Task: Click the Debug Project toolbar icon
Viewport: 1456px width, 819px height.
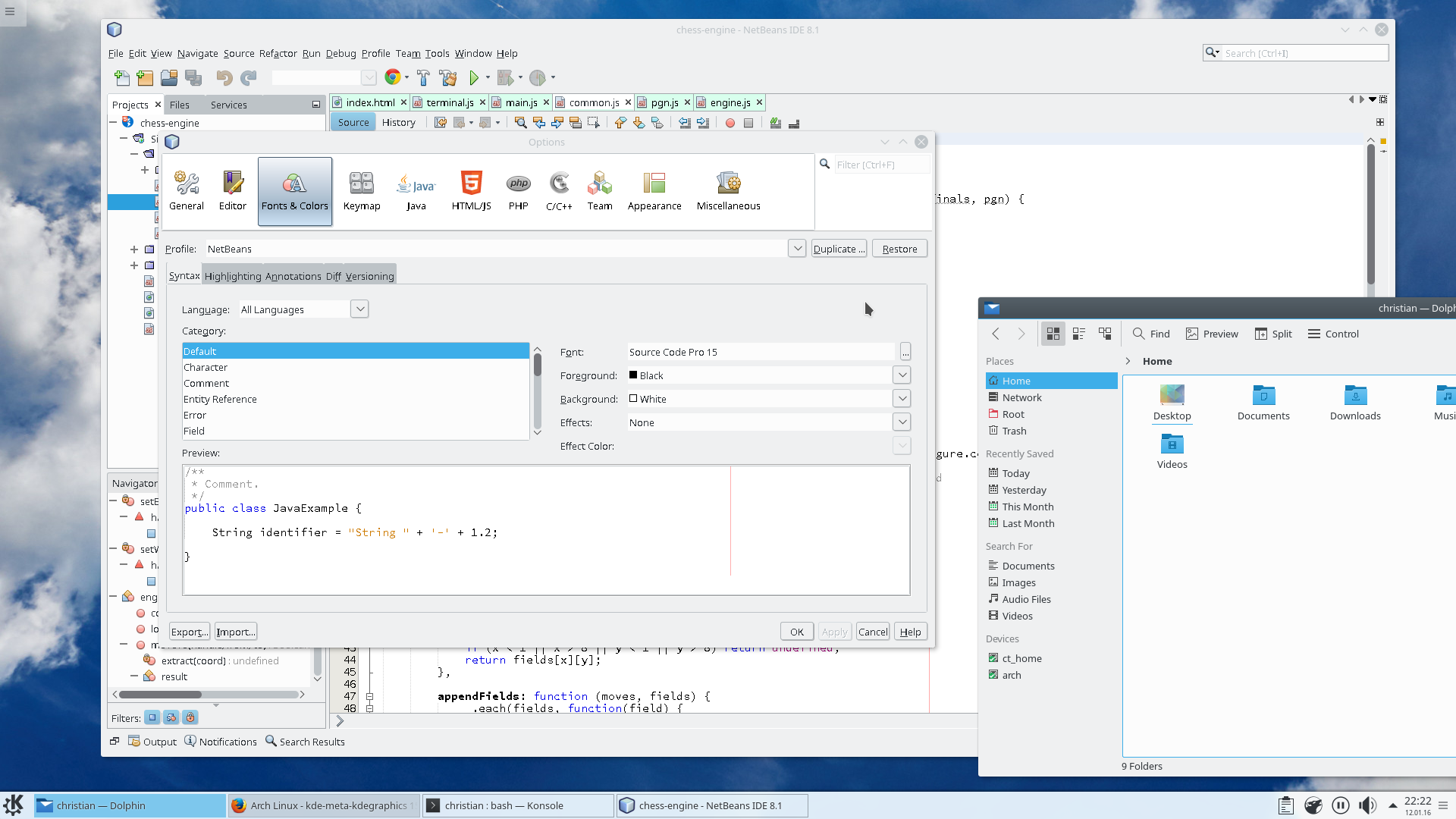Action: [505, 77]
